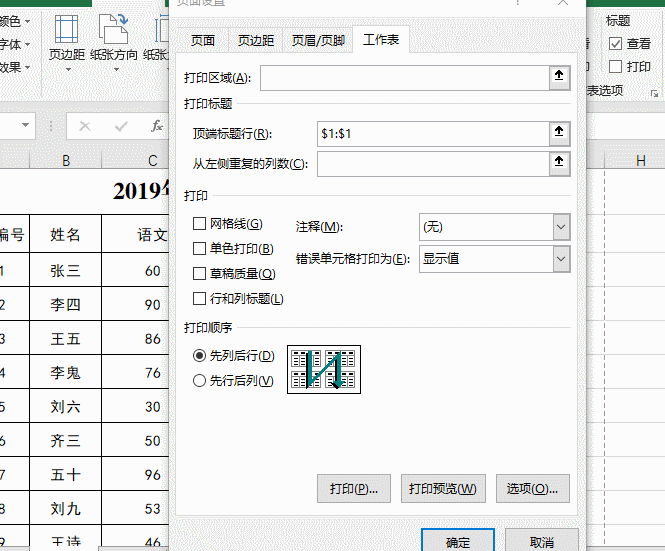
Task: Click the insert function fx icon
Action: [156, 126]
